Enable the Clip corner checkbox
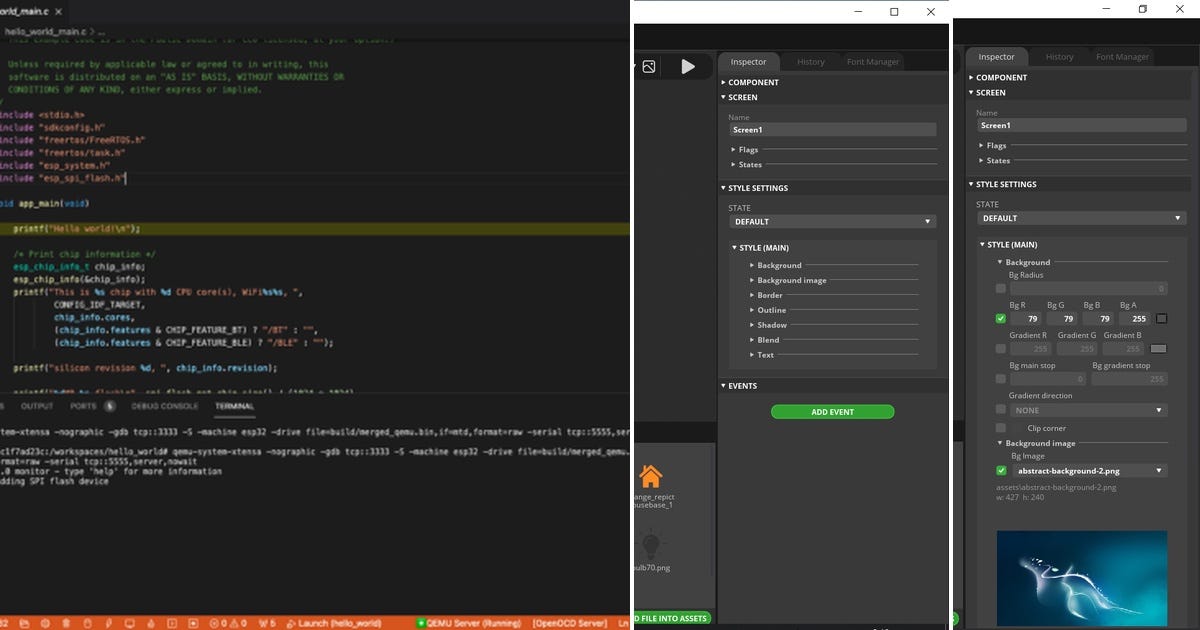The image size is (1200, 630). [x=1001, y=427]
